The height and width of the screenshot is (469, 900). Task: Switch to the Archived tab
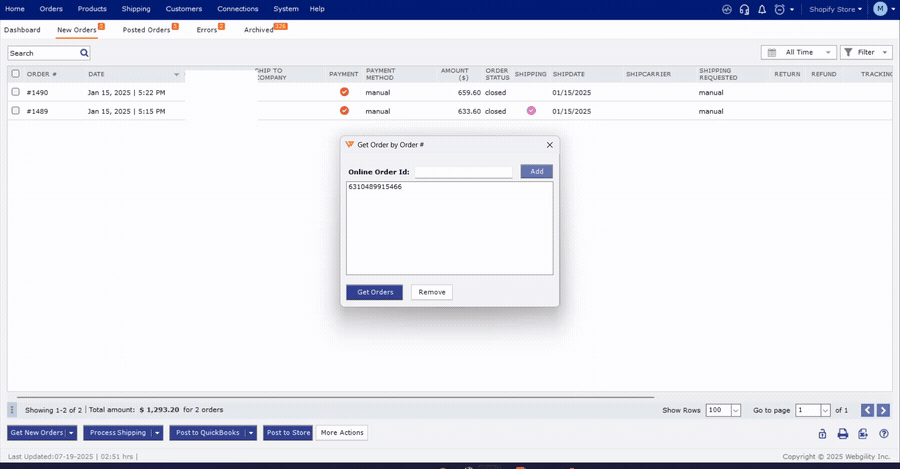point(259,30)
